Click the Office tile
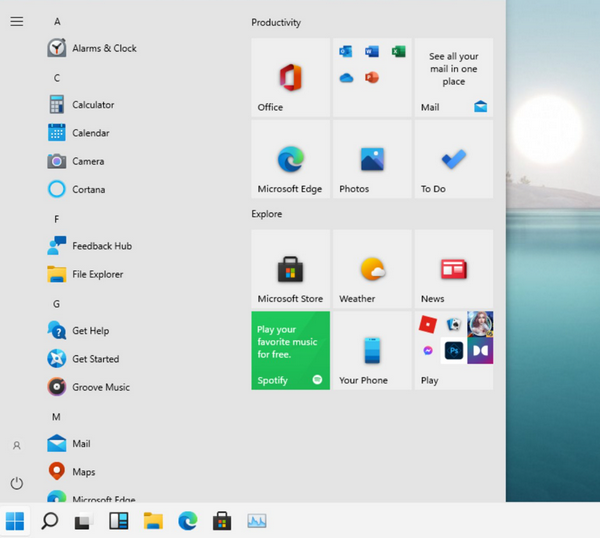Viewport: 600px width, 538px height. pos(290,77)
